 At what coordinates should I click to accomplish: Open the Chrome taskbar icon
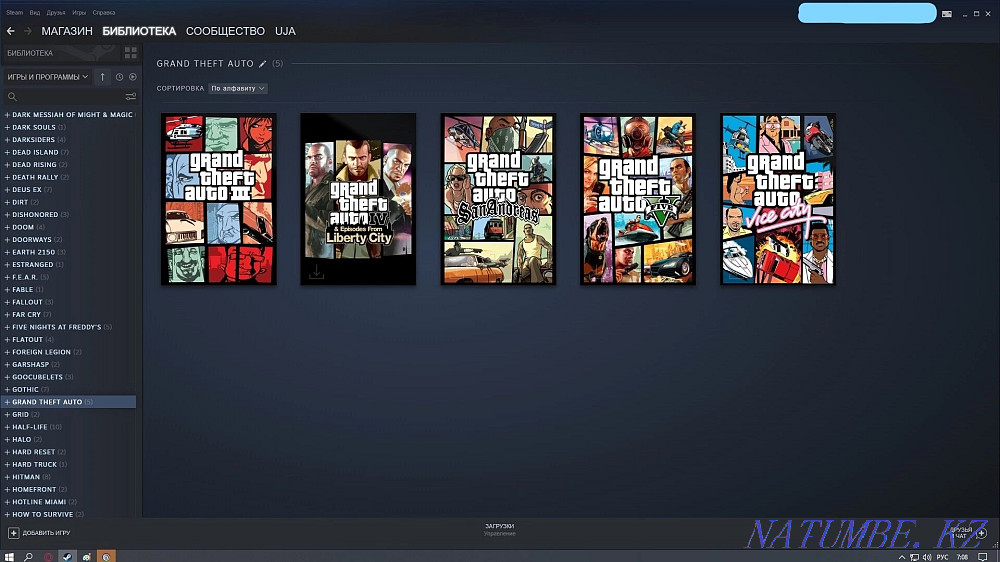(107, 557)
